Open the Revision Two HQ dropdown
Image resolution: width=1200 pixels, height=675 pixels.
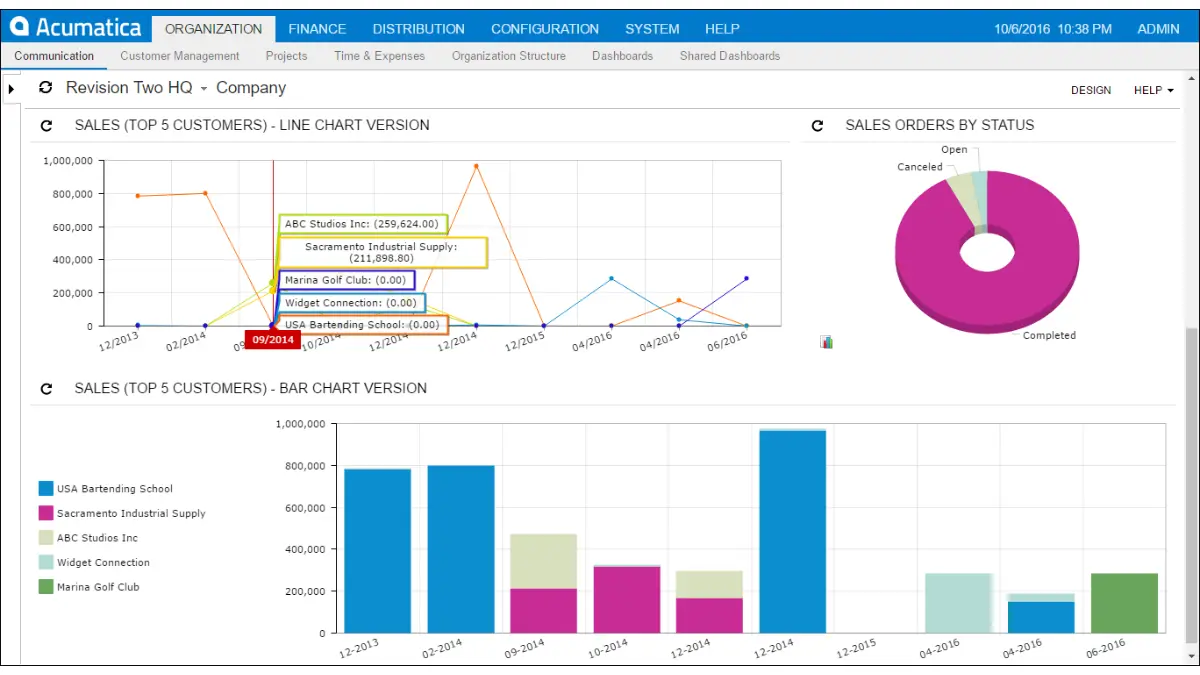click(x=204, y=89)
